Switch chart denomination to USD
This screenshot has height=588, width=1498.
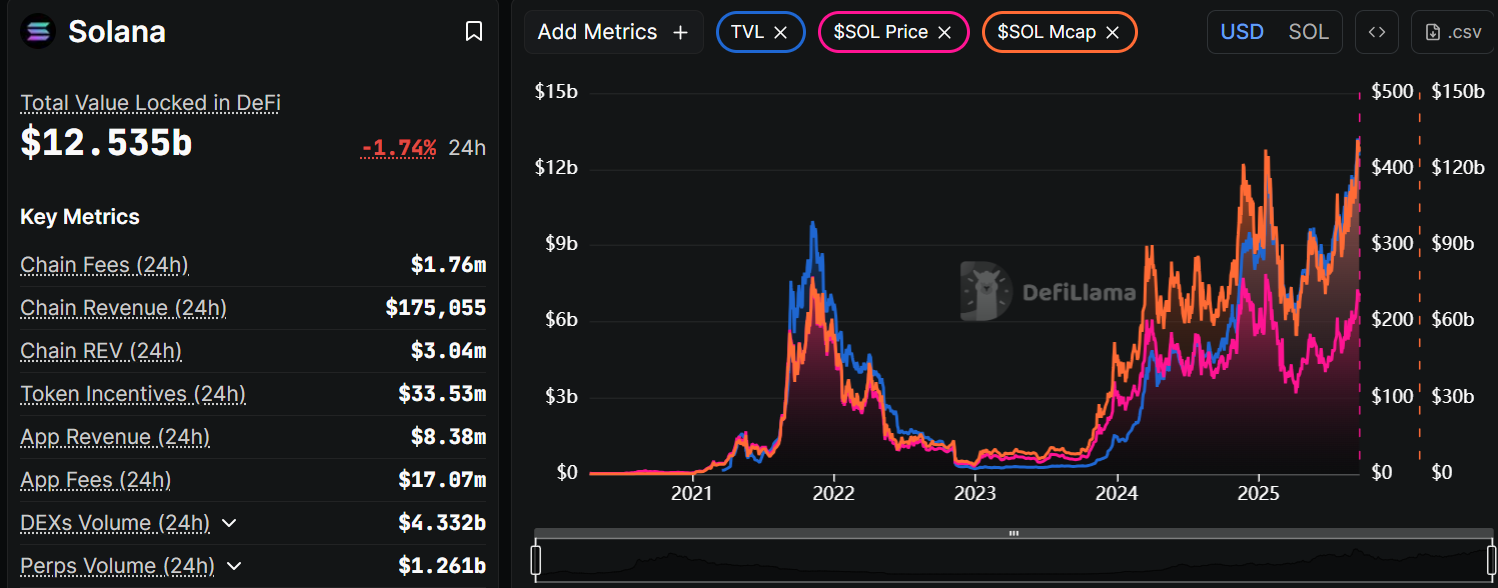pos(1242,32)
